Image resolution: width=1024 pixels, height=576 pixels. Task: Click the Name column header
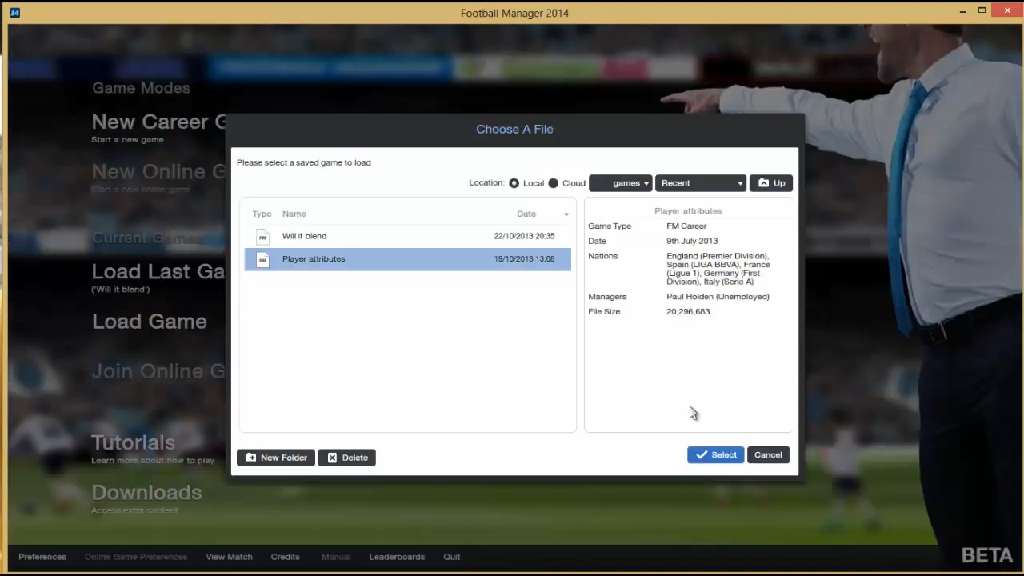tap(294, 214)
